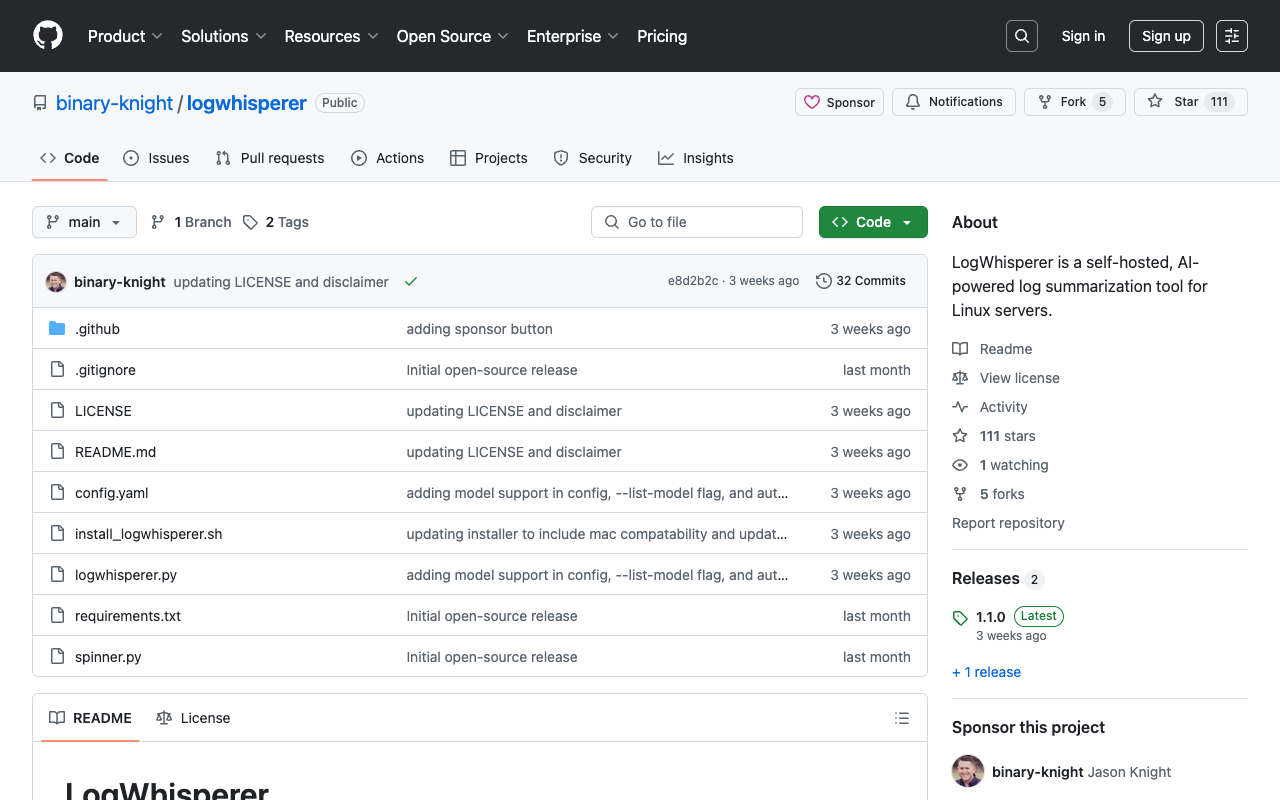
Task: Click the Sign up button
Action: pos(1166,35)
